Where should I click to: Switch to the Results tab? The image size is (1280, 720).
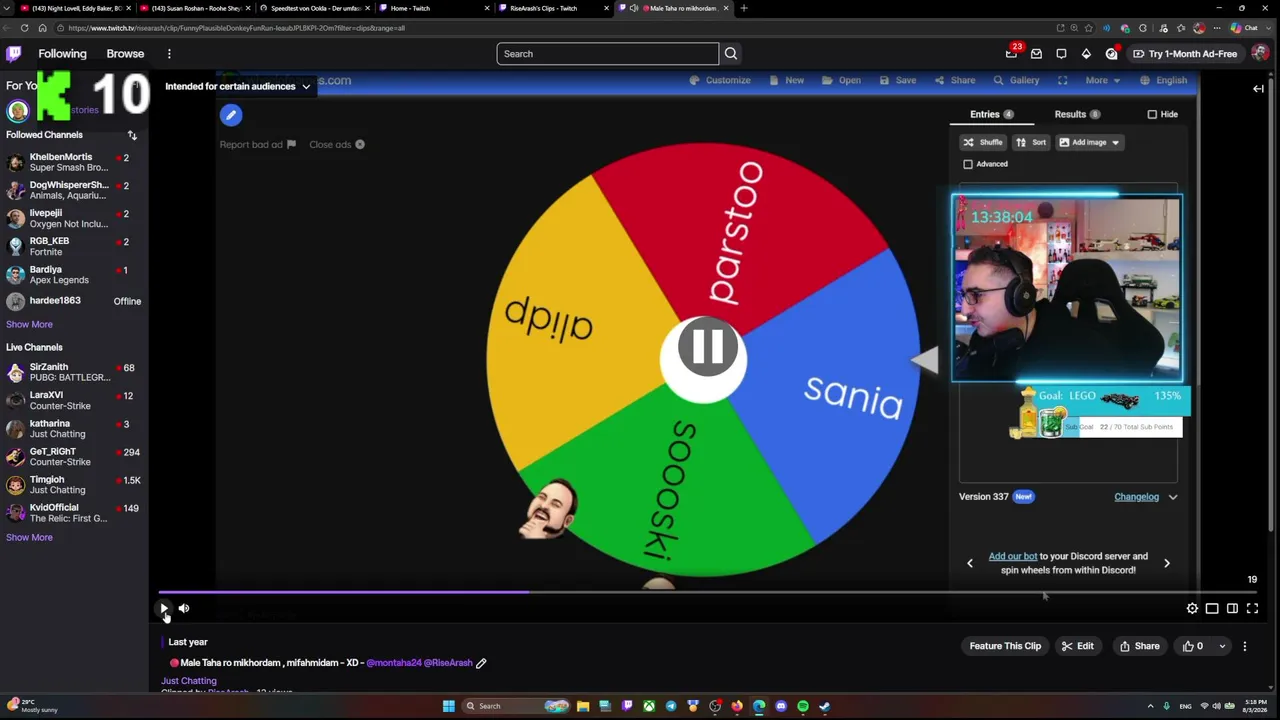tap(1076, 114)
